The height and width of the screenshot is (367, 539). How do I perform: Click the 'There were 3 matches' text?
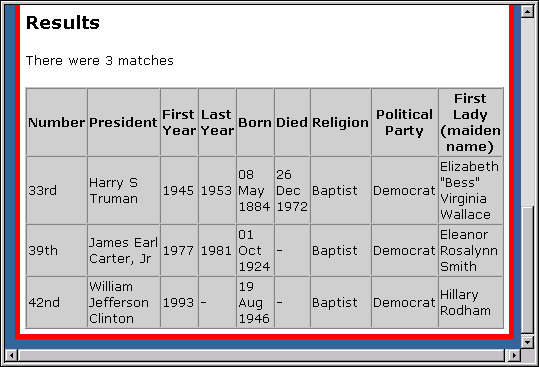(x=100, y=60)
